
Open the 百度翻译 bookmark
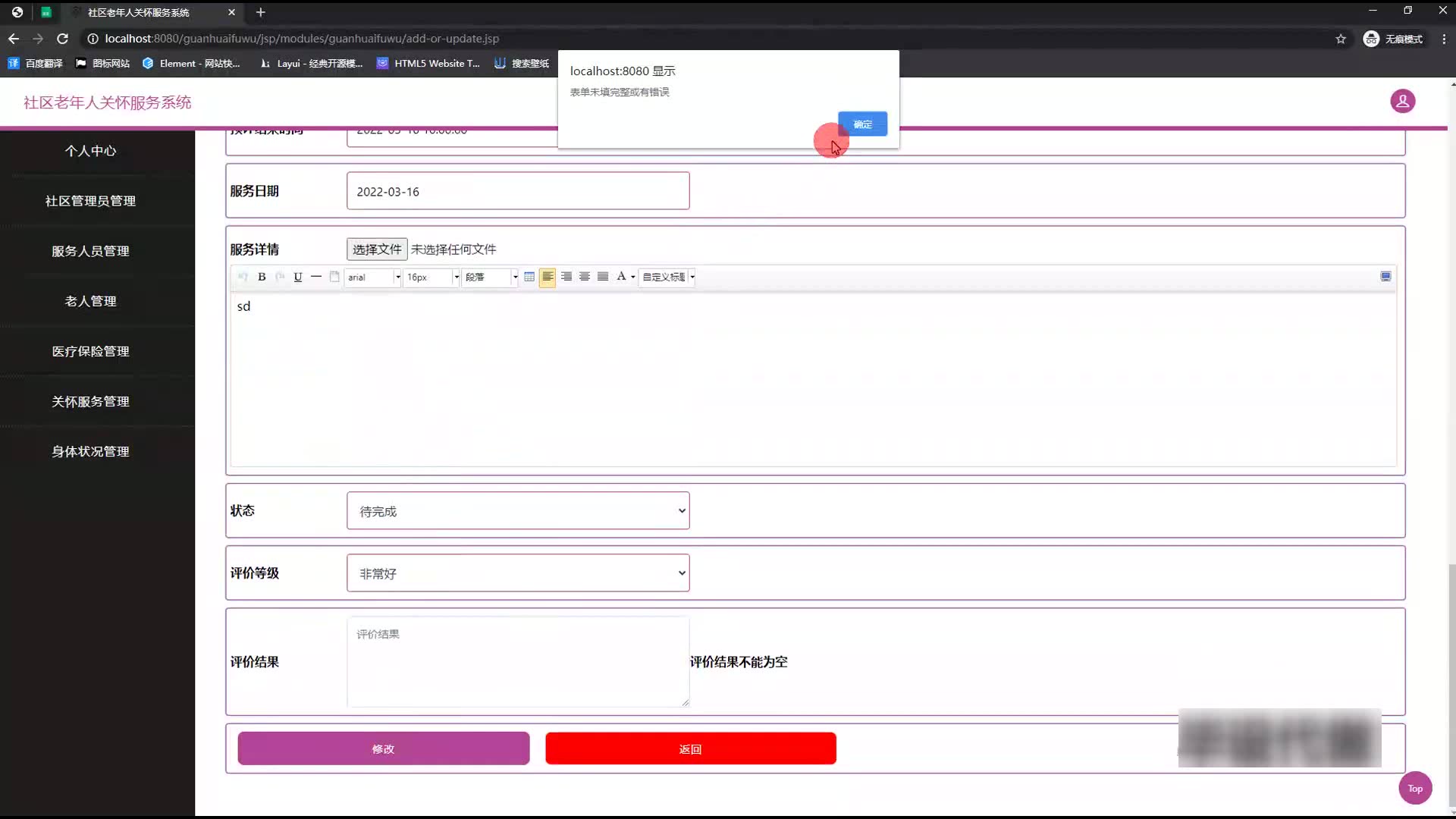[x=35, y=64]
